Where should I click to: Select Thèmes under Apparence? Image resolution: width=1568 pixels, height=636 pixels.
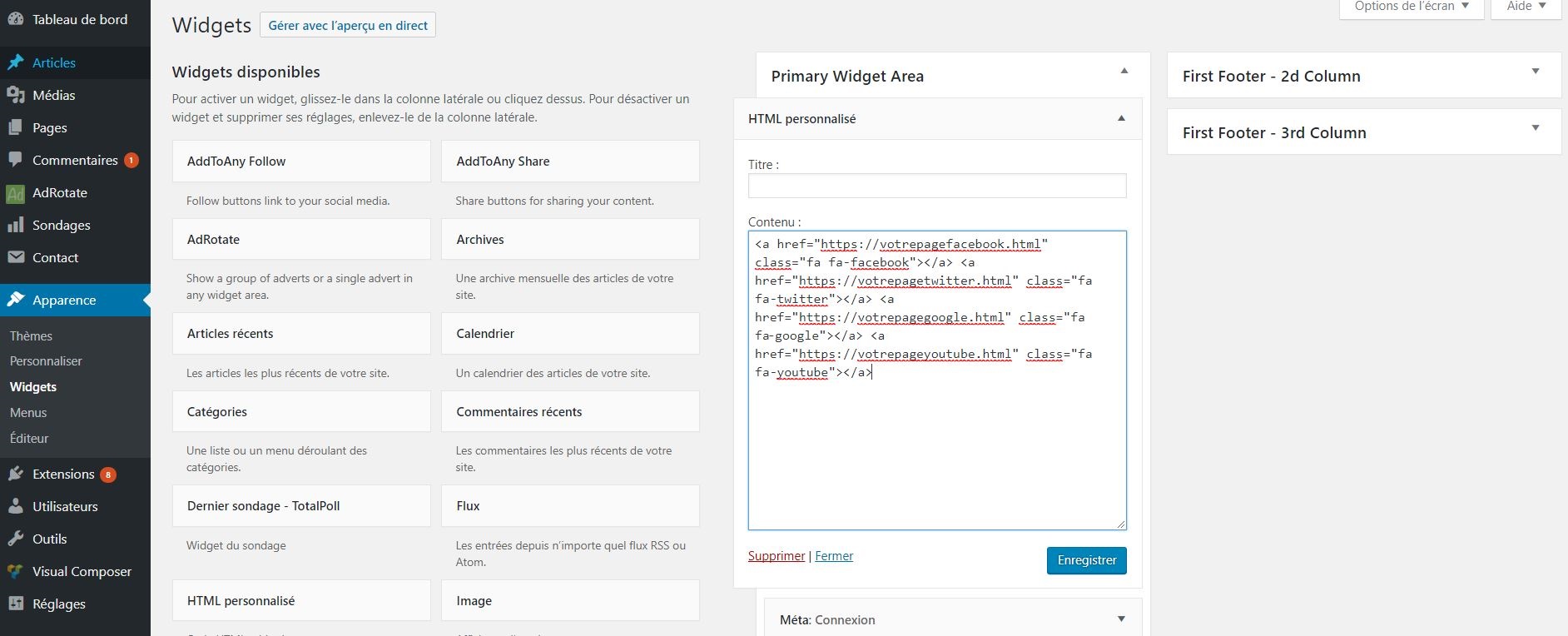pyautogui.click(x=31, y=336)
